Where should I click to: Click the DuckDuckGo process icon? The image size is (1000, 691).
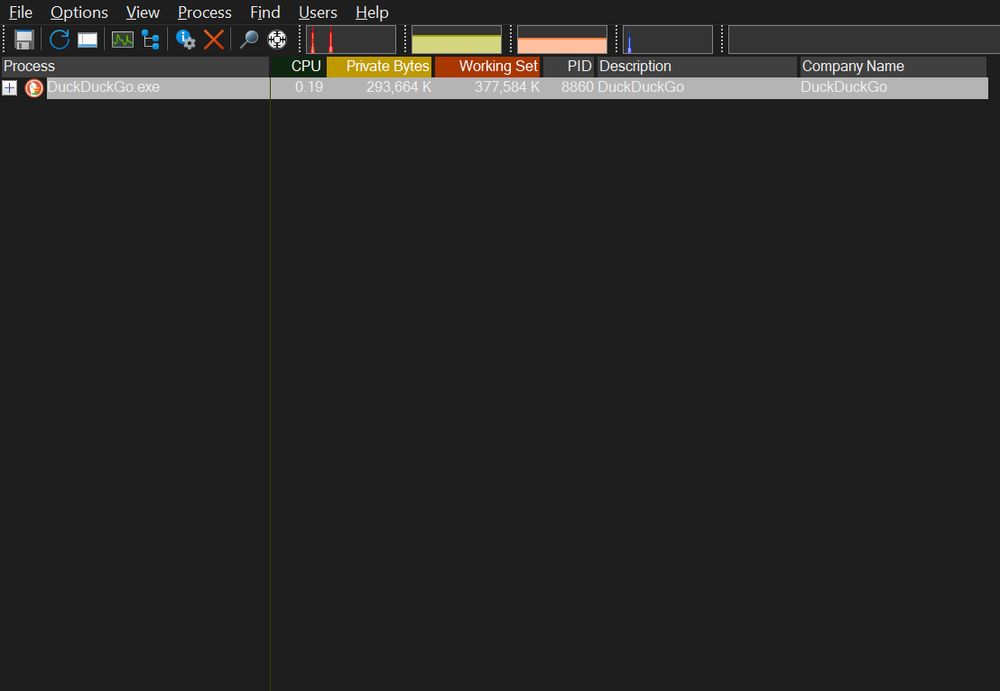pyautogui.click(x=34, y=87)
